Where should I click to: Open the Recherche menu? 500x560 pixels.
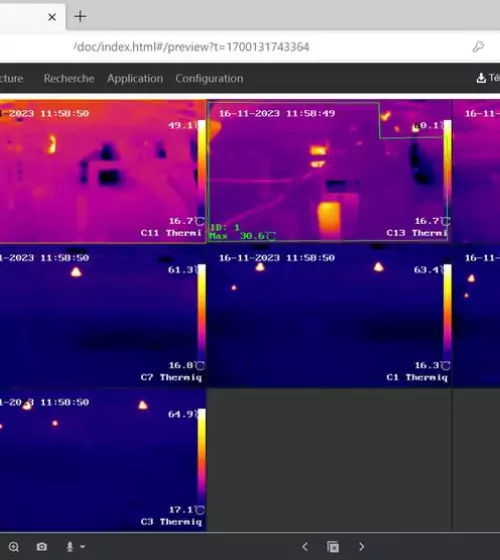(x=69, y=78)
